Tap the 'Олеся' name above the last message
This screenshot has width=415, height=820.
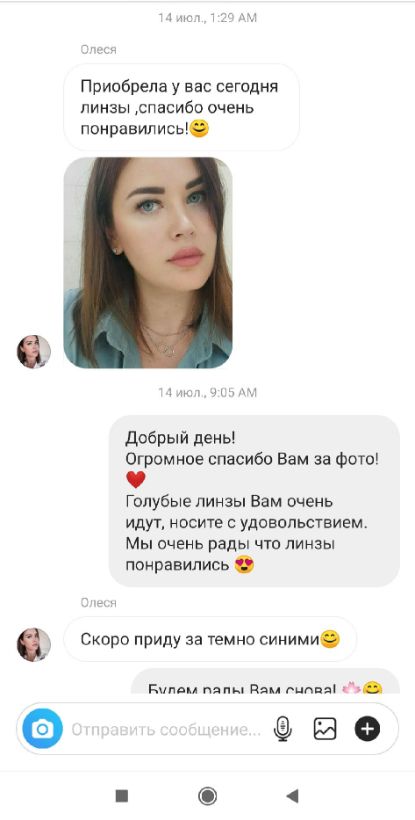click(x=99, y=603)
